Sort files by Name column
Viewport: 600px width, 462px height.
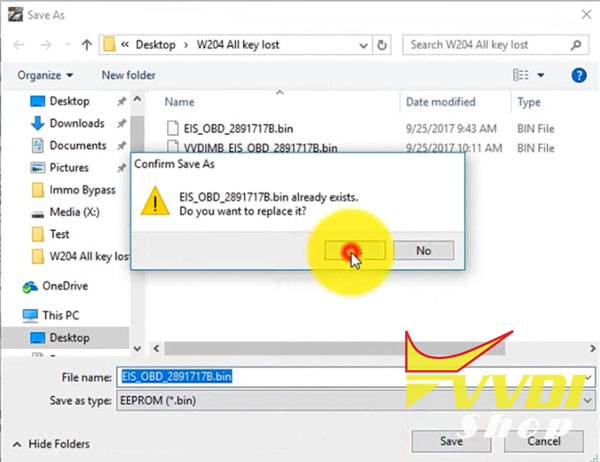tap(179, 102)
